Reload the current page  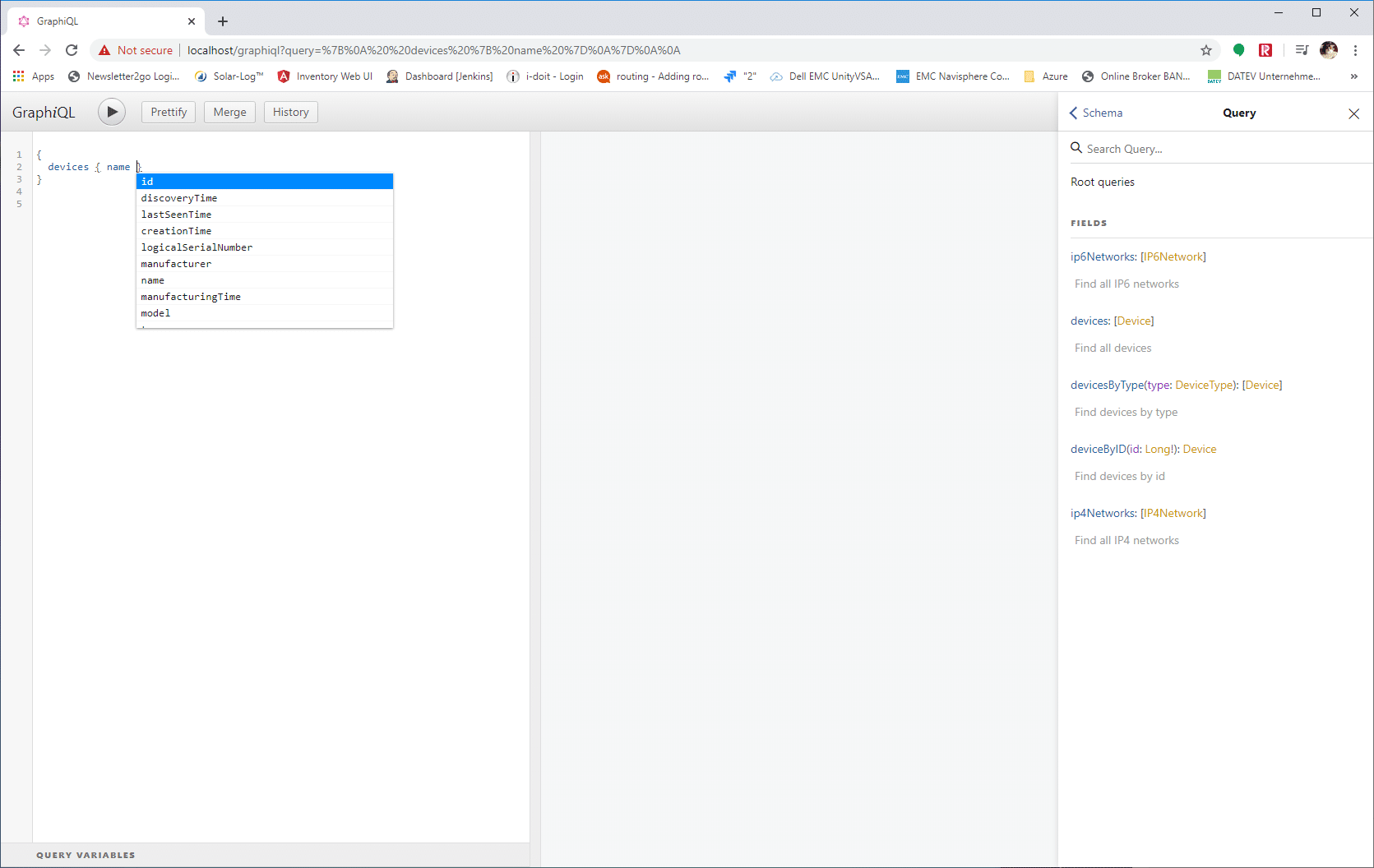tap(72, 50)
